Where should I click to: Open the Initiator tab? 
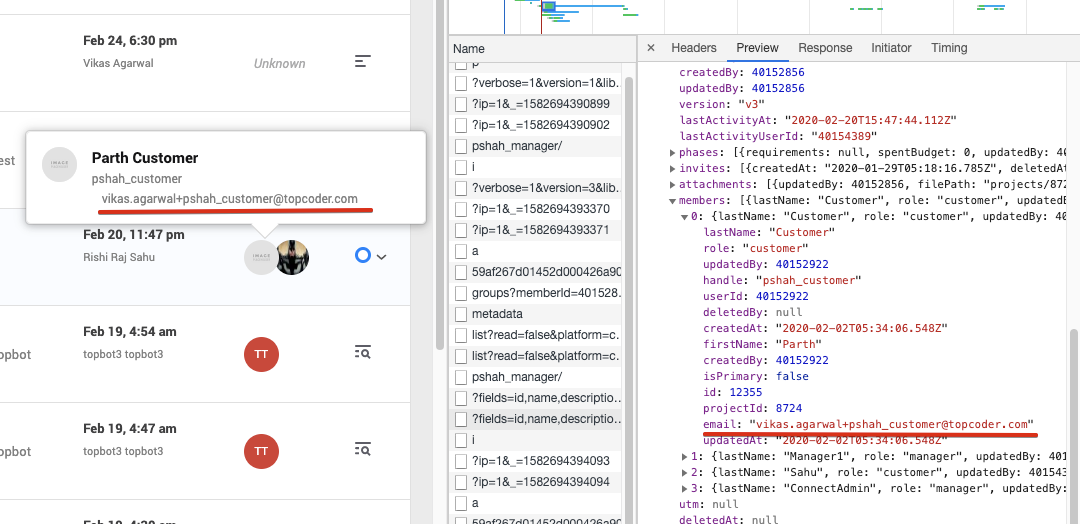(x=891, y=48)
